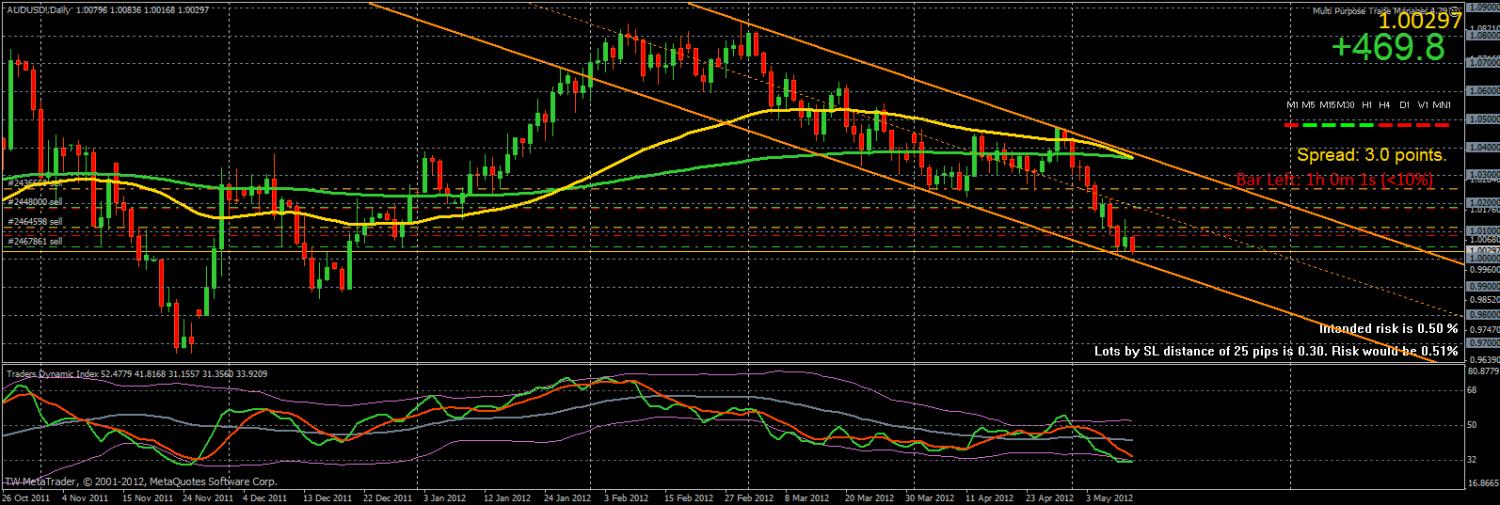This screenshot has width=1500, height=505.
Task: Click the 16.8666 indicator scale value
Action: pos(1482,483)
